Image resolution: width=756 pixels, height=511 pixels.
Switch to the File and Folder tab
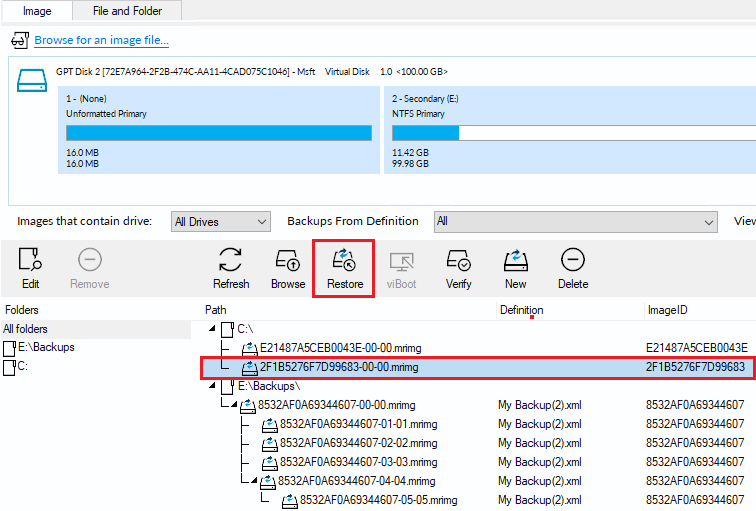click(129, 10)
